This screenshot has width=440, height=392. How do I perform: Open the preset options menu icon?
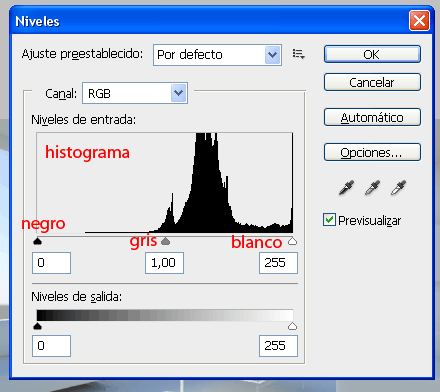point(298,54)
